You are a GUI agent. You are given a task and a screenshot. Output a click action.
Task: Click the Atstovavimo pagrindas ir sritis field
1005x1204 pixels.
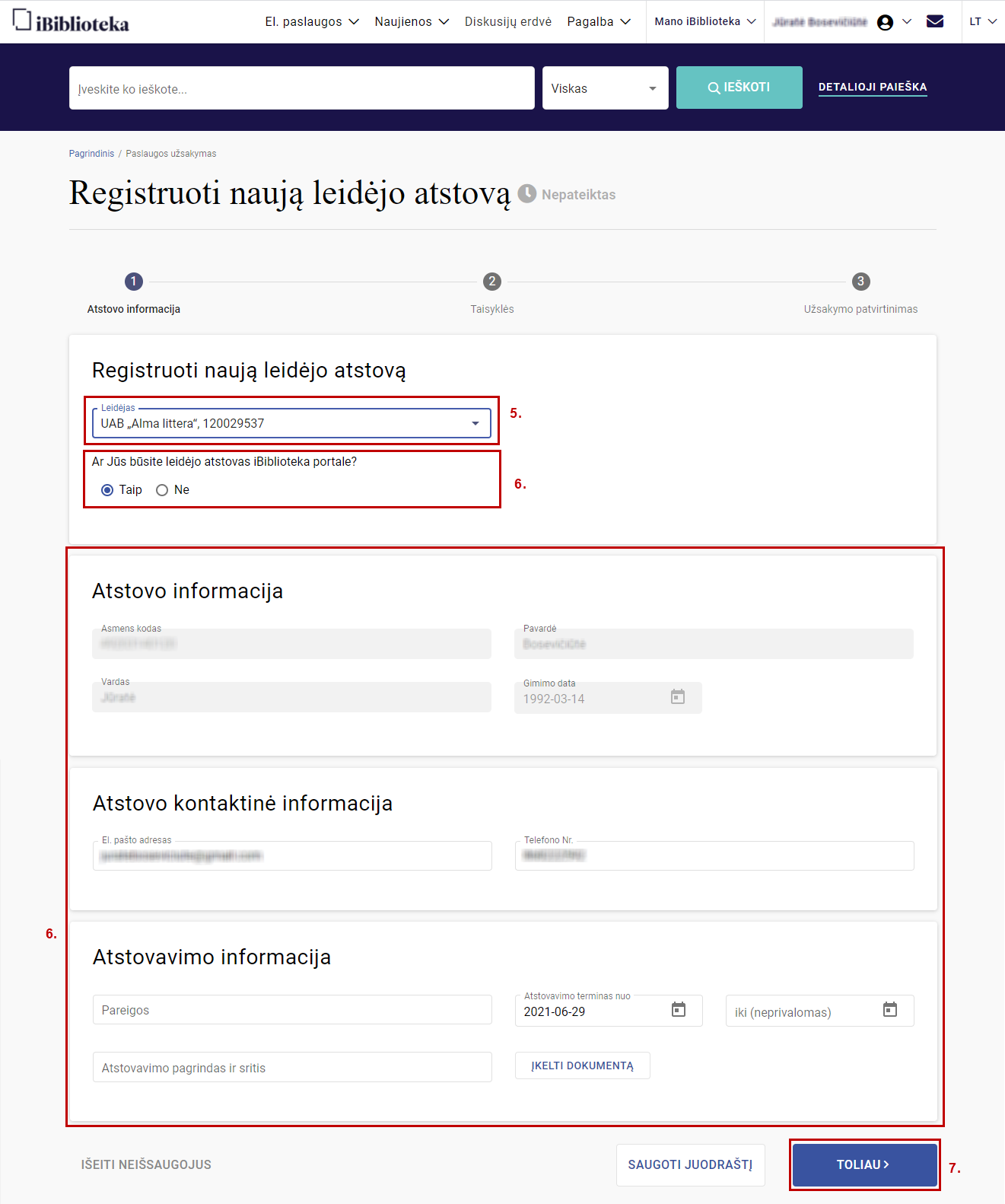pos(292,1067)
